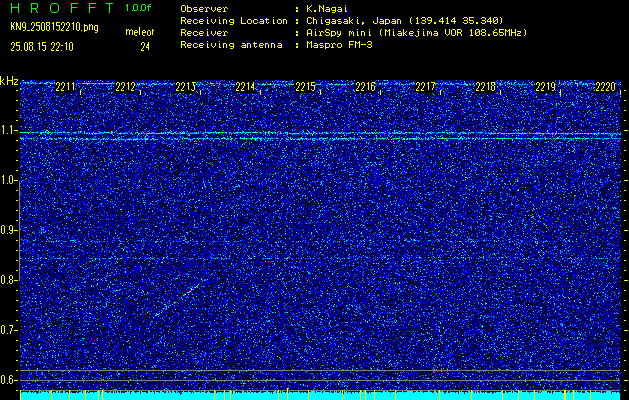The width and height of the screenshot is (629, 400).
Task: Click the Observer name K.Nagai
Action: click(x=327, y=8)
